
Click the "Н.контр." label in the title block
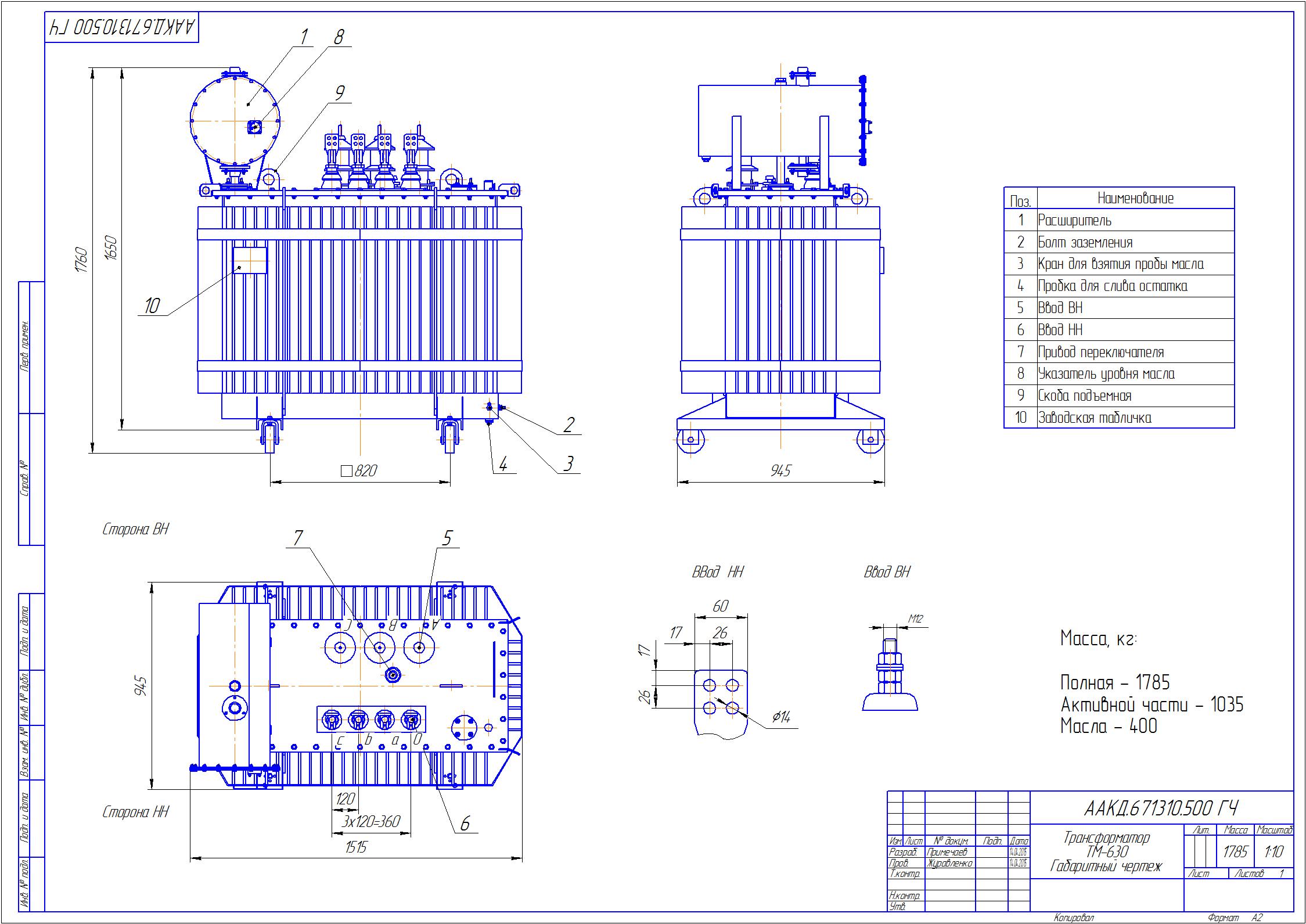[x=905, y=896]
